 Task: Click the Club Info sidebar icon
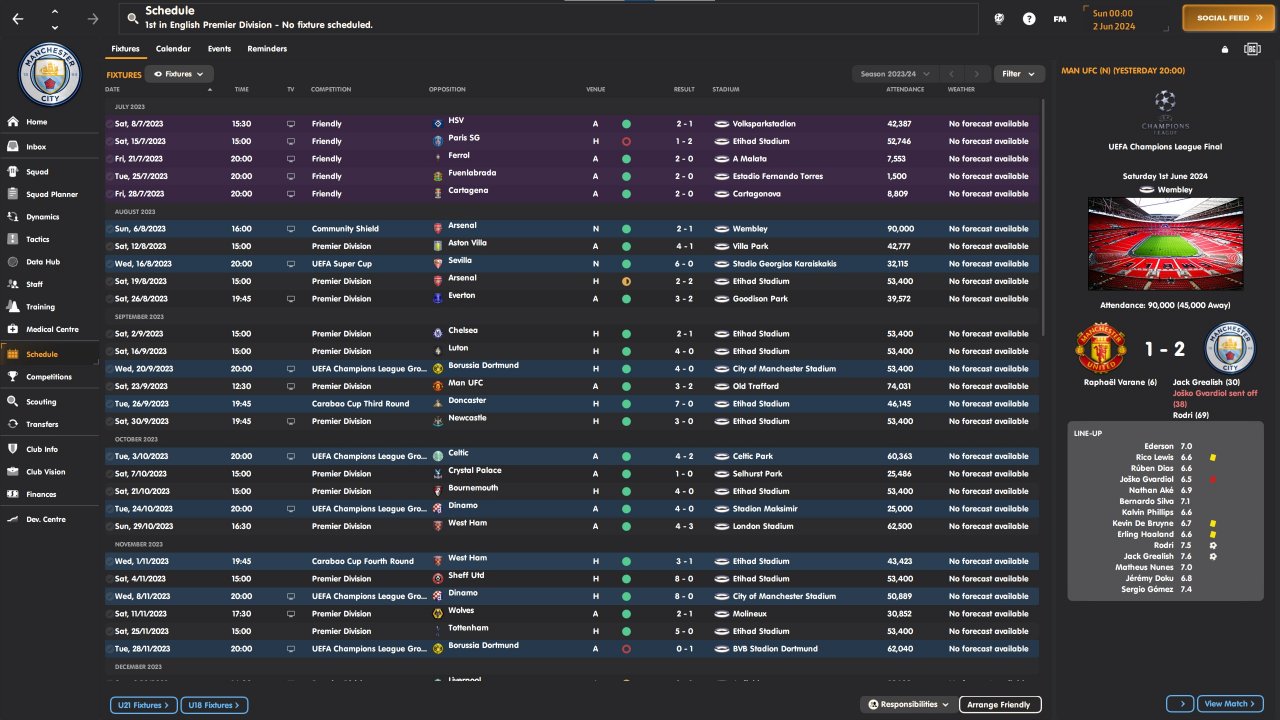(x=13, y=449)
